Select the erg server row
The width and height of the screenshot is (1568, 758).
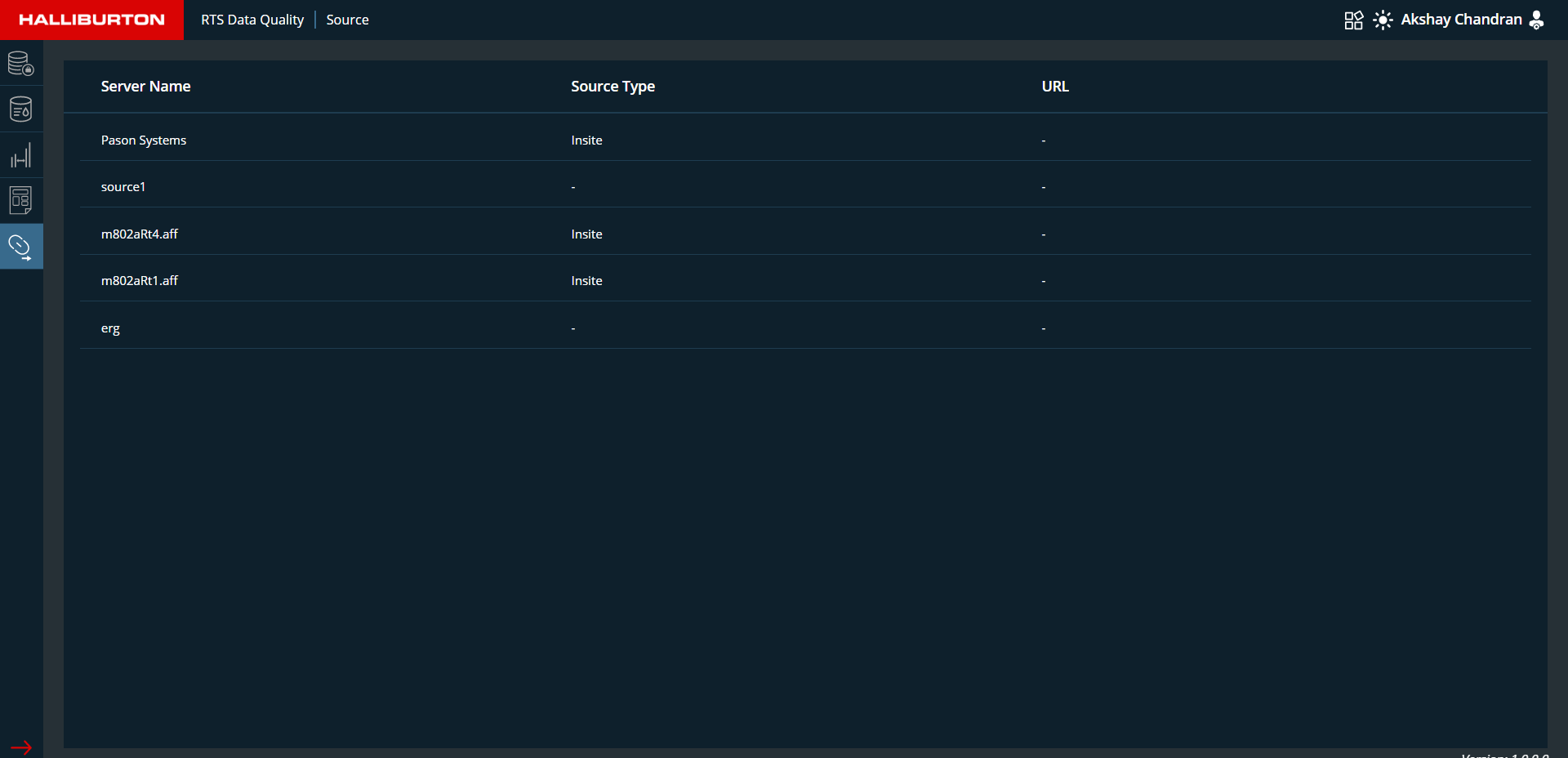click(110, 328)
